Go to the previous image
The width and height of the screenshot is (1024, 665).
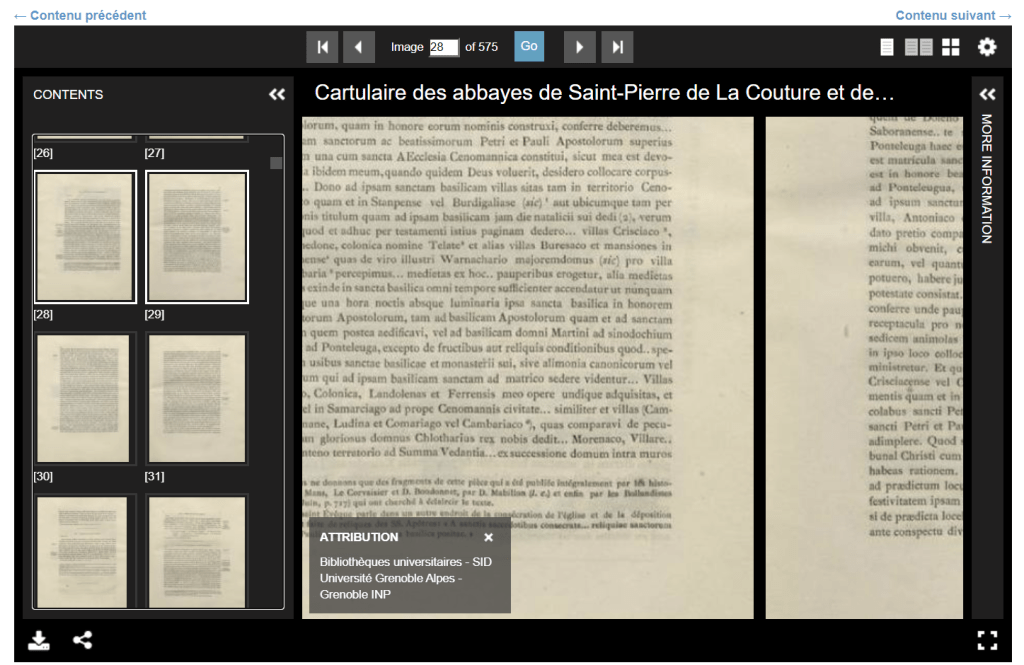(x=358, y=47)
